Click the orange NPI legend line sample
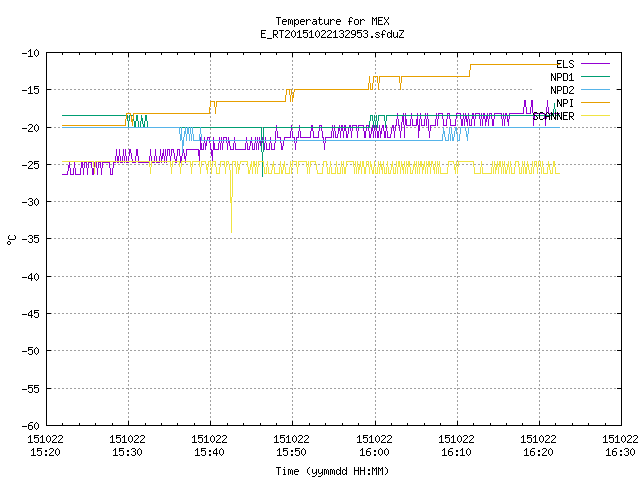The image size is (640, 480). [595, 102]
